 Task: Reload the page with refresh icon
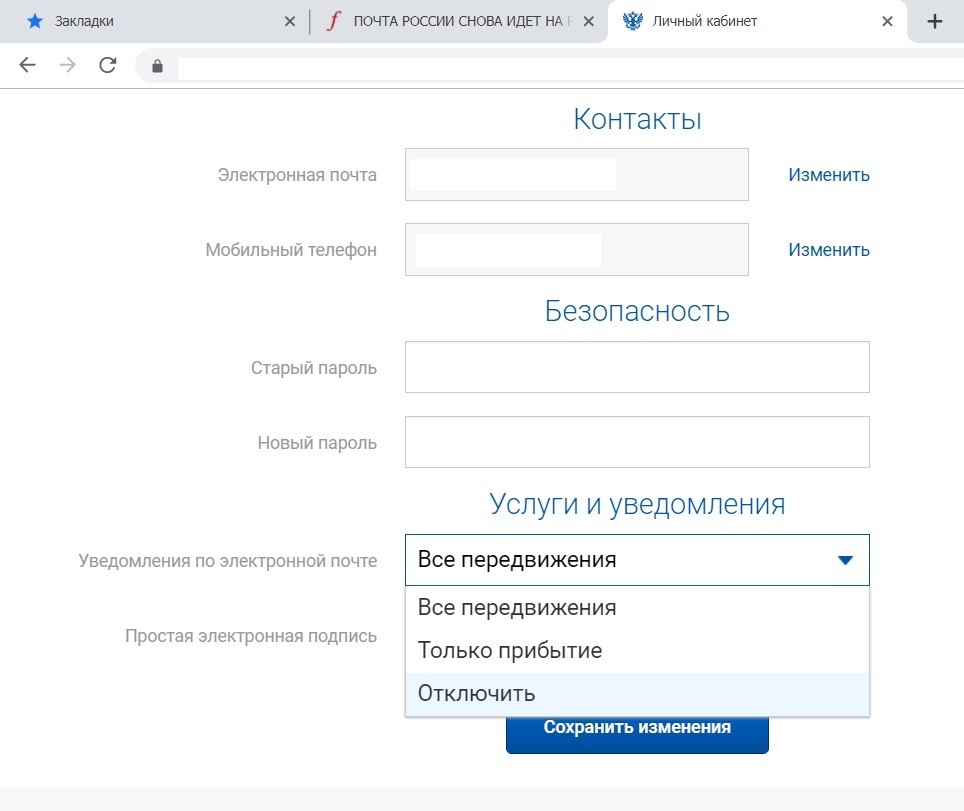pos(107,66)
